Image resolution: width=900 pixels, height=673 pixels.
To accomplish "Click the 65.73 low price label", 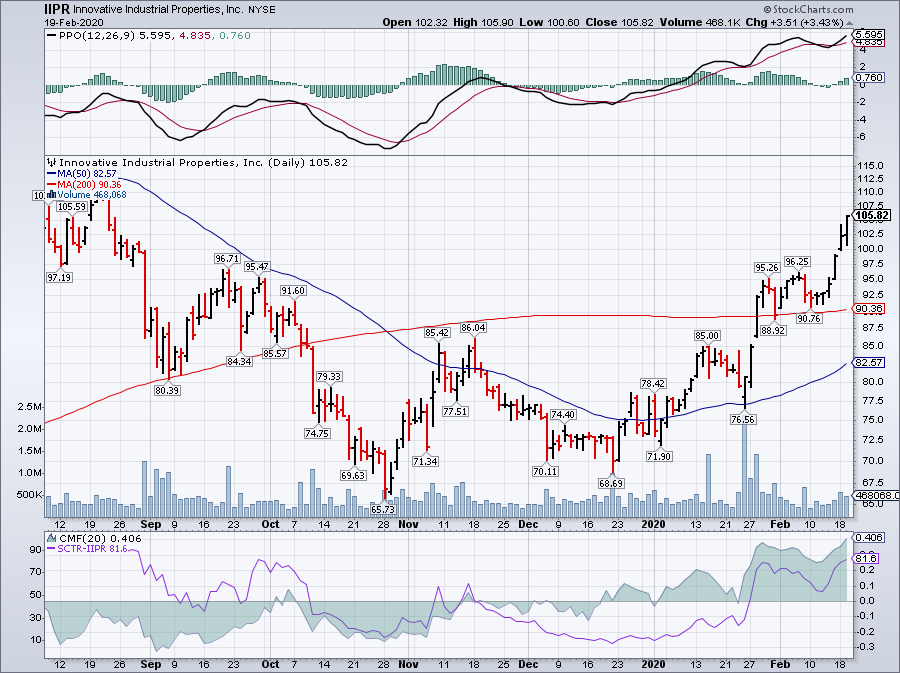I will 383,509.
